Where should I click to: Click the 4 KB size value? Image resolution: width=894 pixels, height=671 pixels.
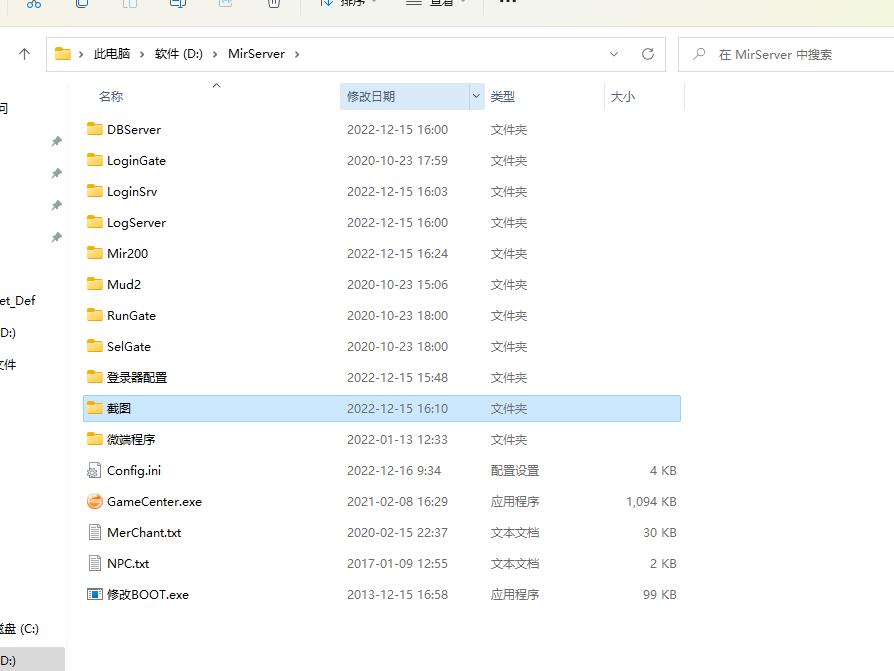663,470
